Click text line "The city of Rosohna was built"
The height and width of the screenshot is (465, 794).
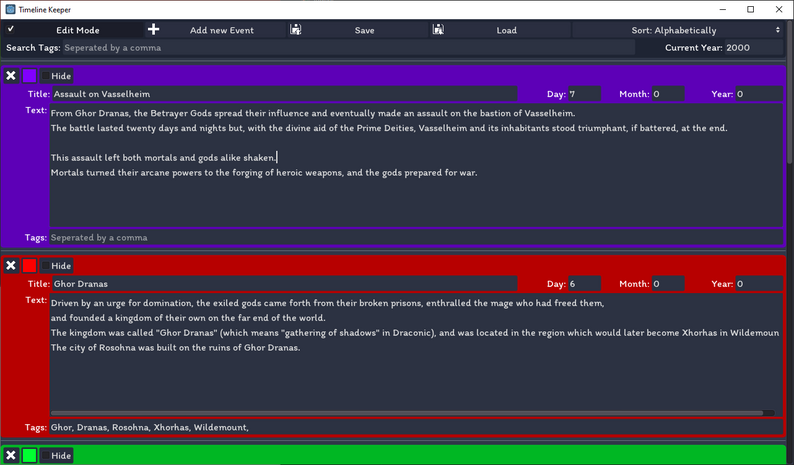(x=175, y=347)
